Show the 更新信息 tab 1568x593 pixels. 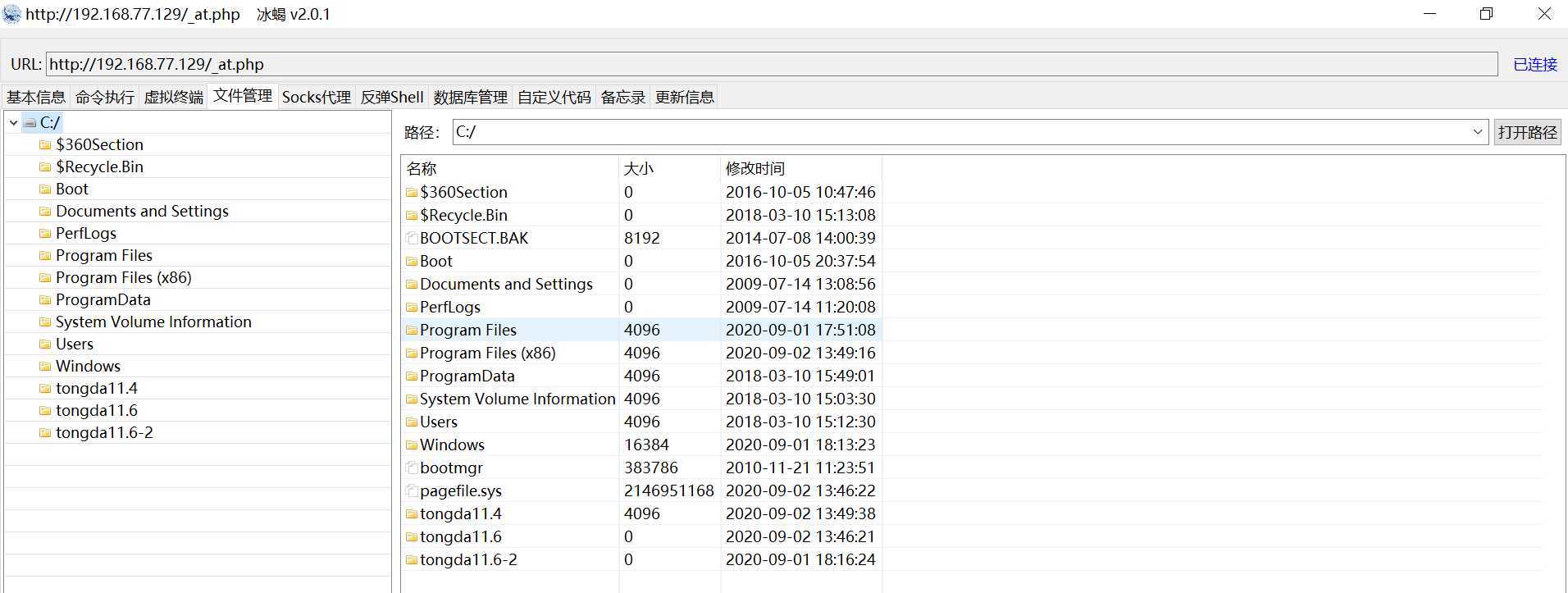pyautogui.click(x=685, y=97)
